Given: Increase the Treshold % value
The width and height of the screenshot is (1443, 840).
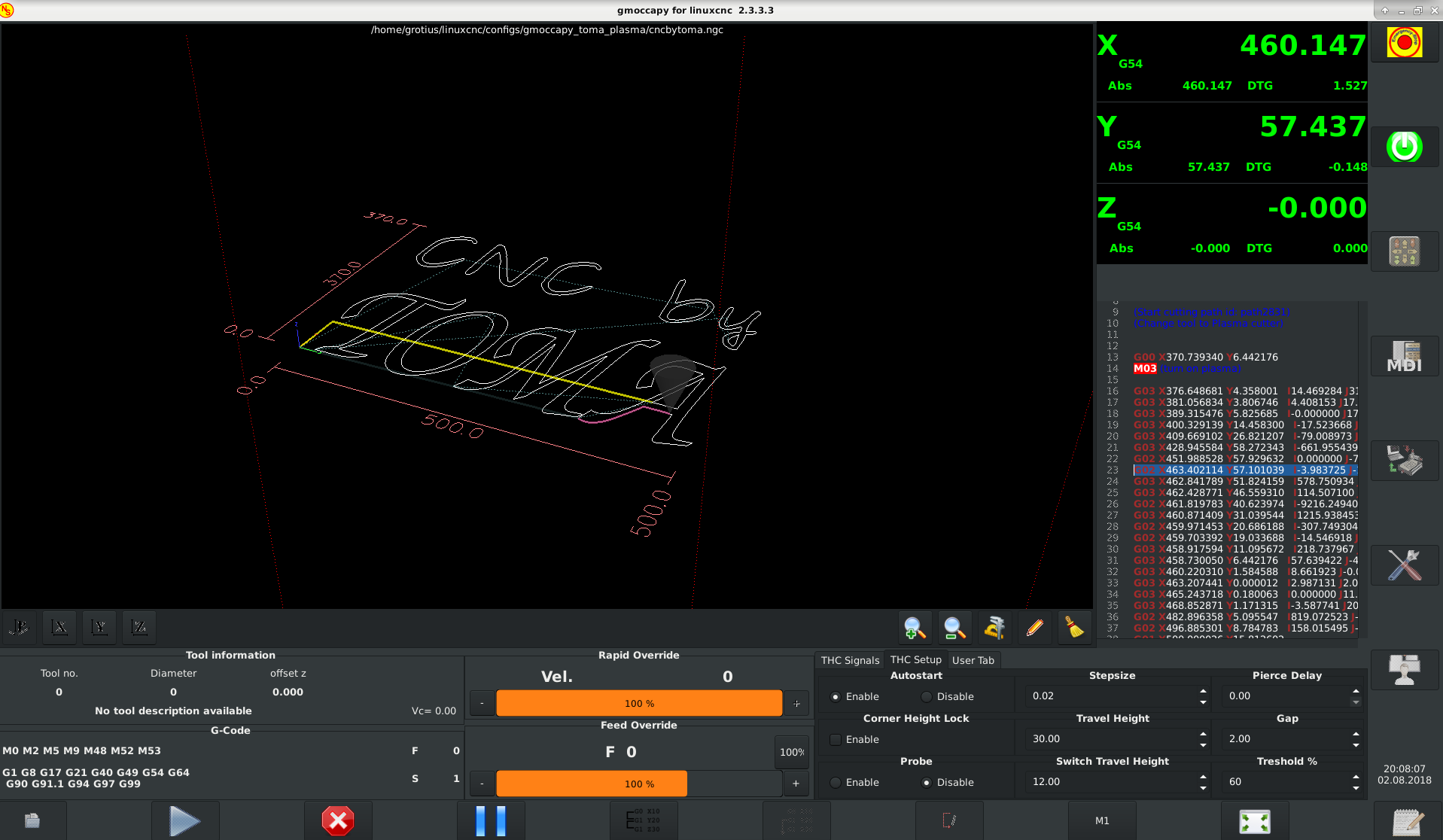Looking at the screenshot, I should pos(1356,777).
